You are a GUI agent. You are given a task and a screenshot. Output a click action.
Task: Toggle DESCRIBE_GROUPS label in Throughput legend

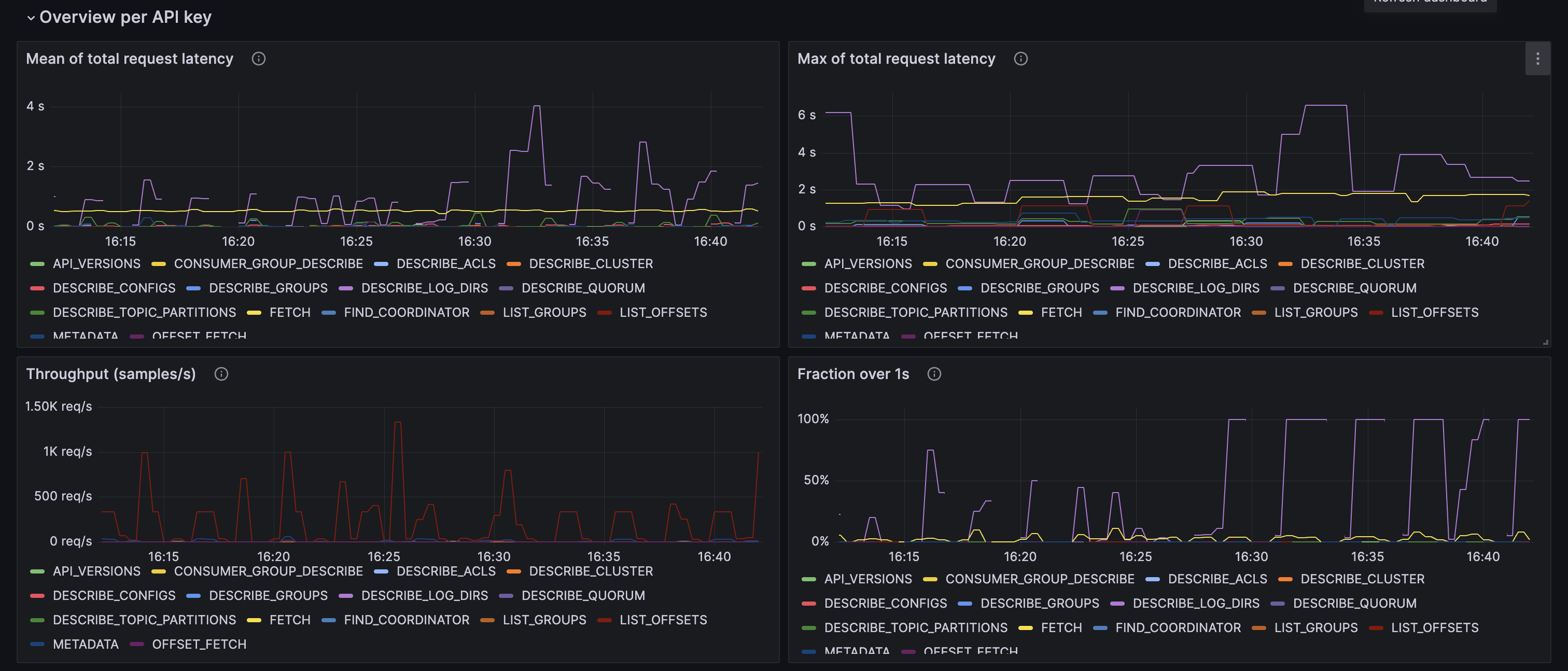[x=268, y=595]
